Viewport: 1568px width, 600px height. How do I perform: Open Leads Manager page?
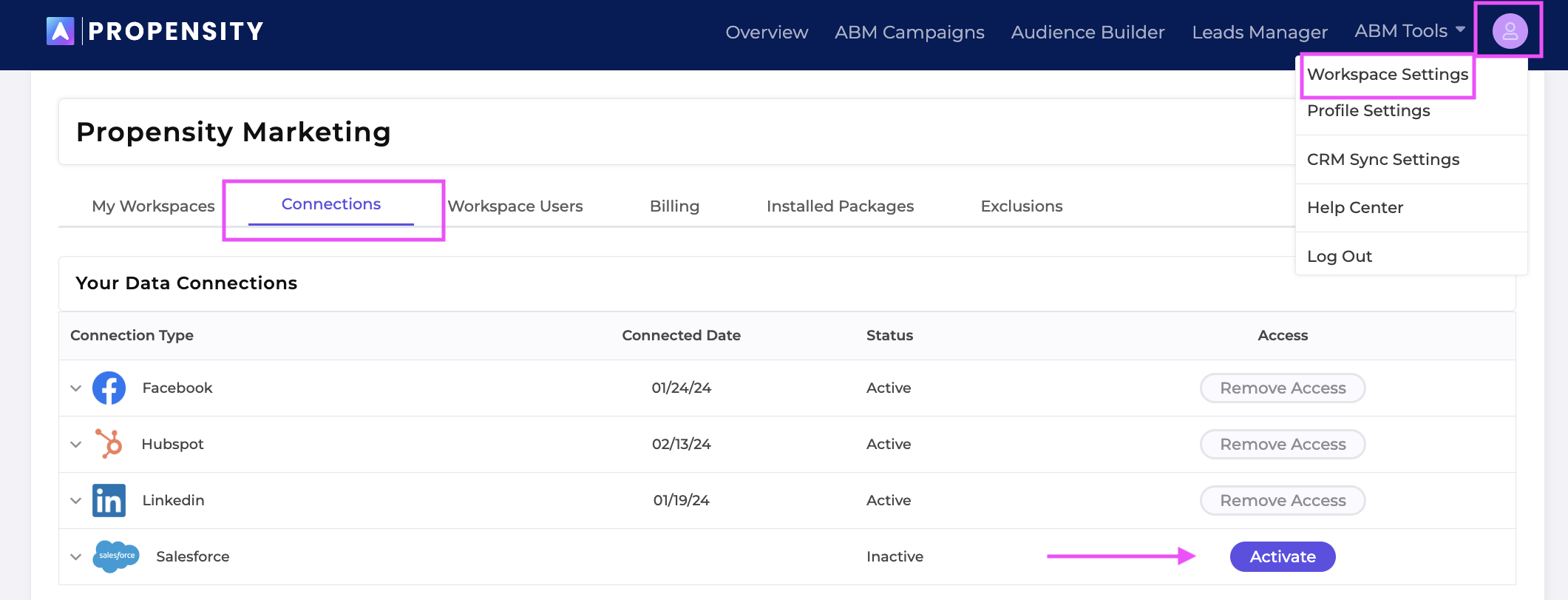1260,32
